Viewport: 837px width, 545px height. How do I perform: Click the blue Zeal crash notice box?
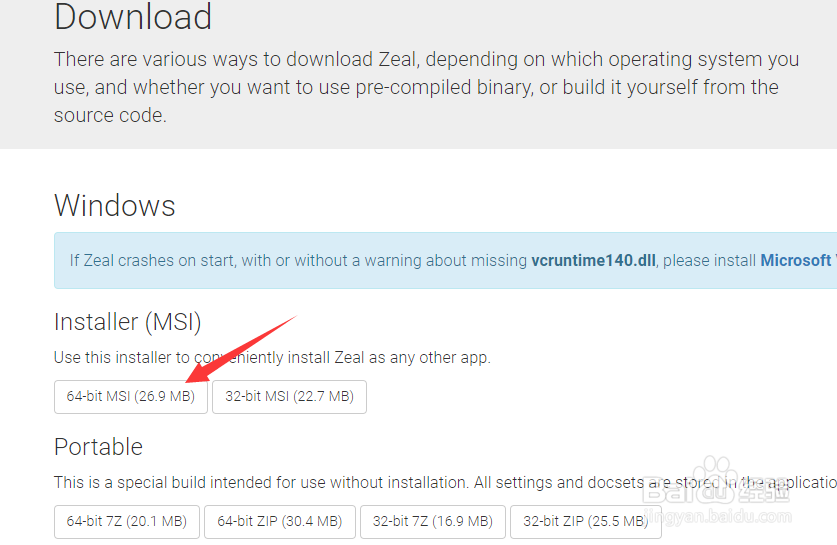click(x=445, y=260)
